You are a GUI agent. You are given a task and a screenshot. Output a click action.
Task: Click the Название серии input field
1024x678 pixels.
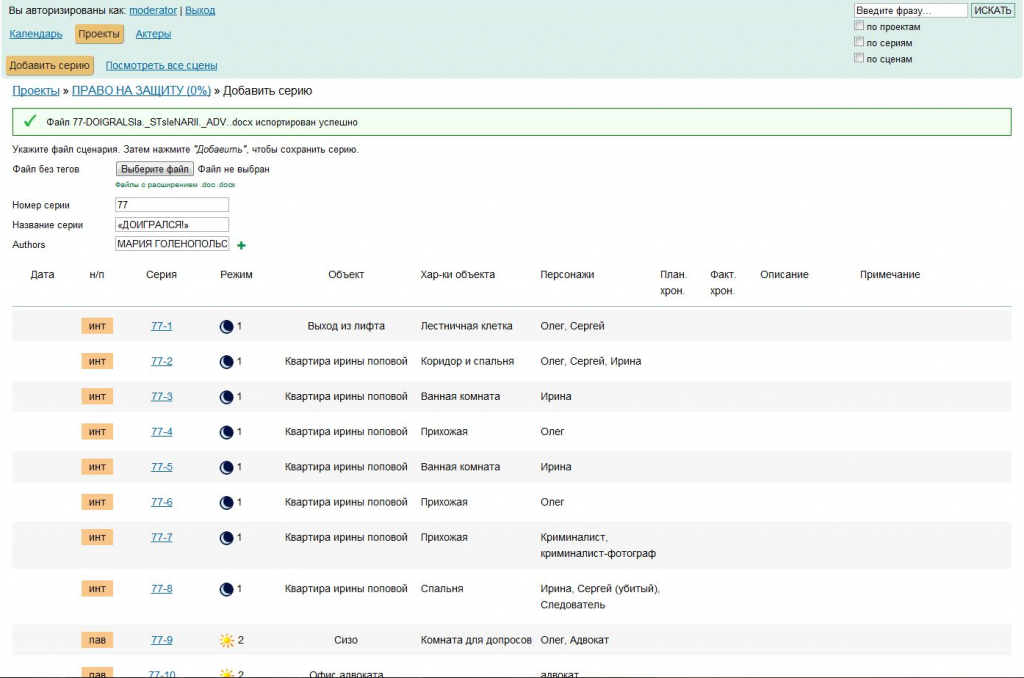[x=172, y=225]
